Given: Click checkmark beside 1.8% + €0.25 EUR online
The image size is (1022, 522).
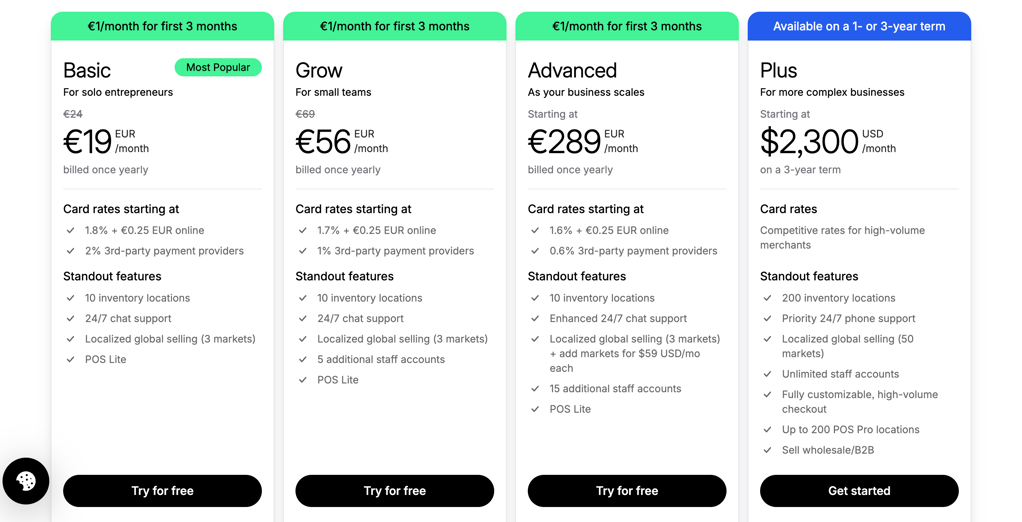Looking at the screenshot, I should click(70, 230).
